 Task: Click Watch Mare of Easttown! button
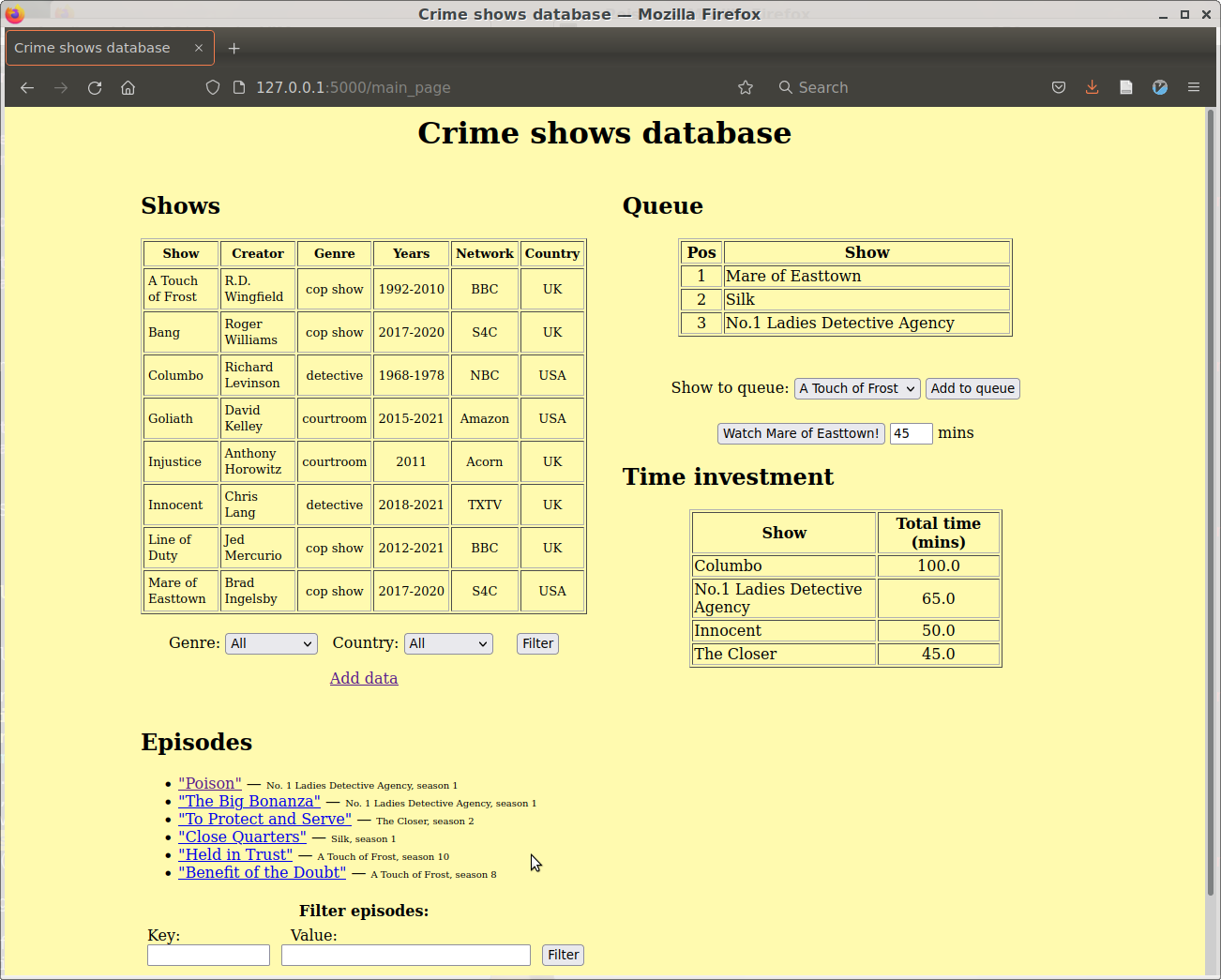coord(801,433)
